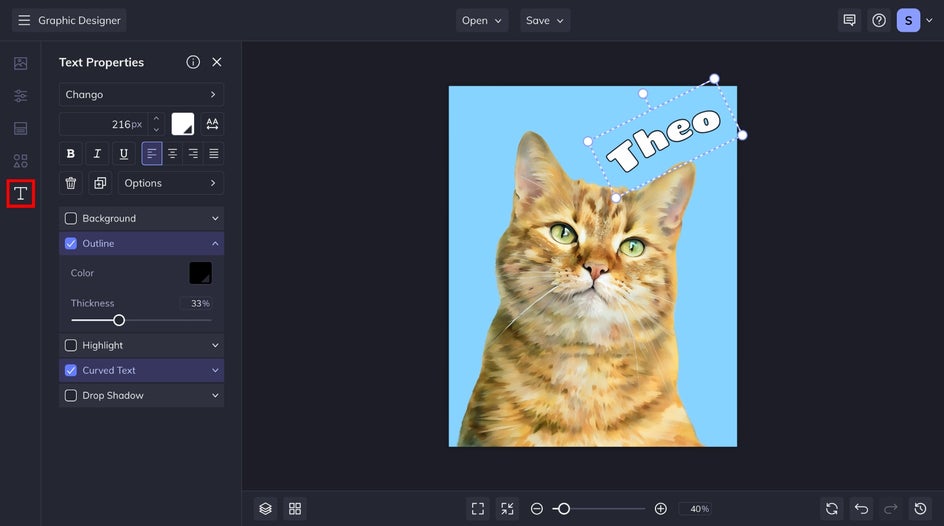Delete text layer with trash icon
The height and width of the screenshot is (526, 944).
click(70, 183)
